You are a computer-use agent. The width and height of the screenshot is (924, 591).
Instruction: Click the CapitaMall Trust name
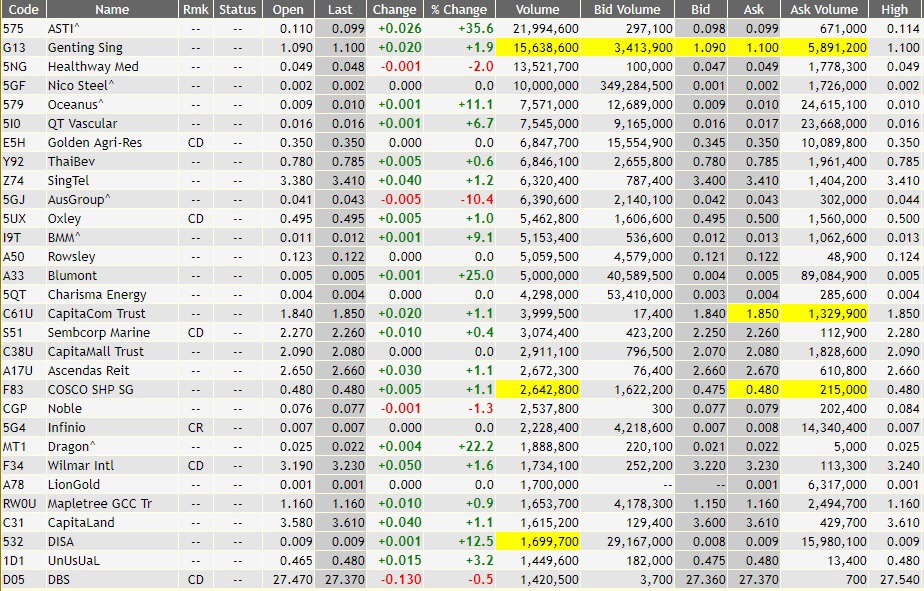coord(95,352)
